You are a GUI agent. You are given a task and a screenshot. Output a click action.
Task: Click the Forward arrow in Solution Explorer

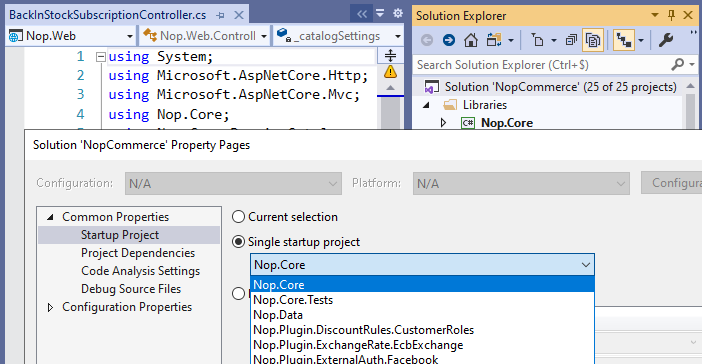[449, 40]
